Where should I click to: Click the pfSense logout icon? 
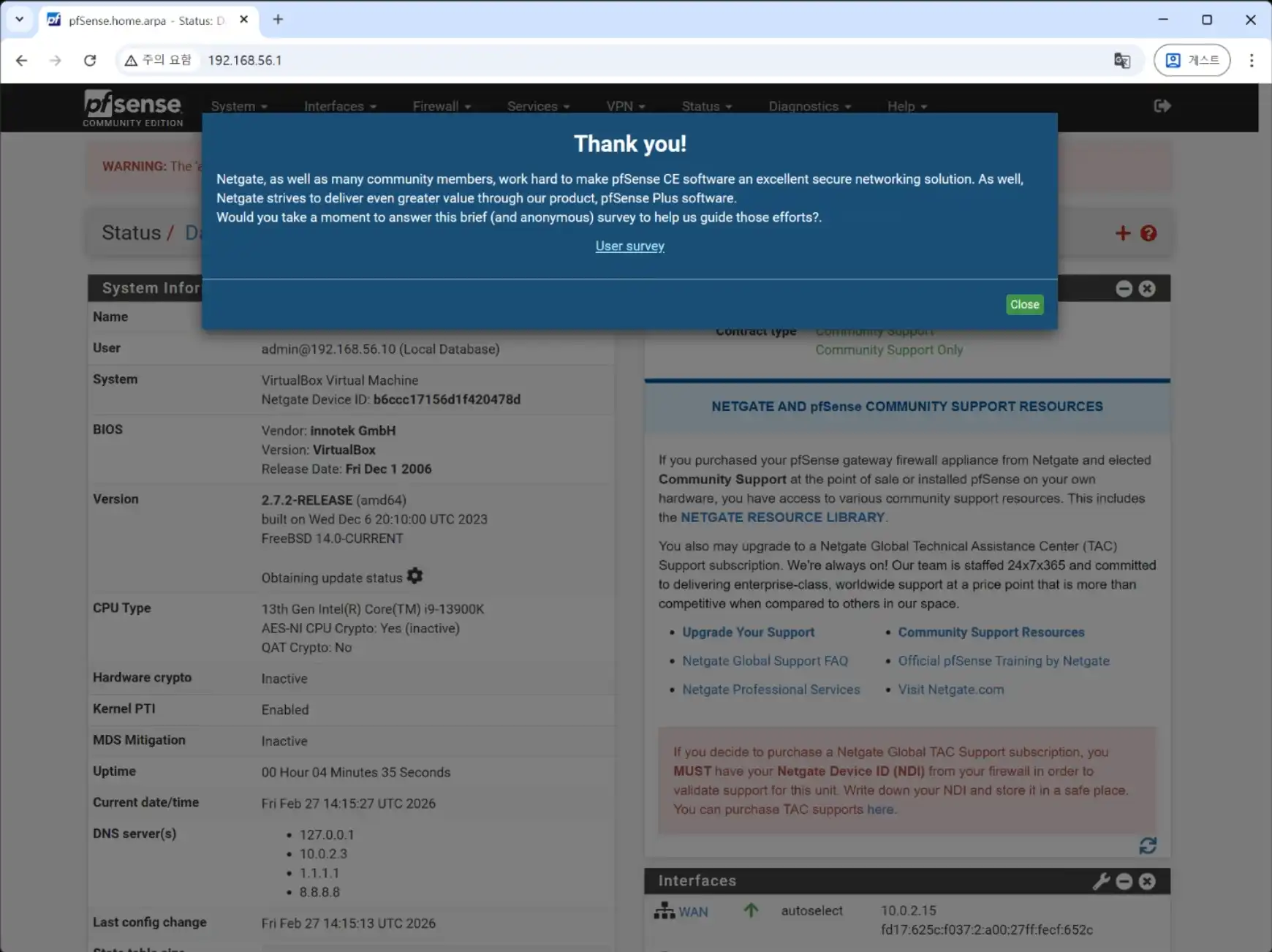(x=1162, y=106)
